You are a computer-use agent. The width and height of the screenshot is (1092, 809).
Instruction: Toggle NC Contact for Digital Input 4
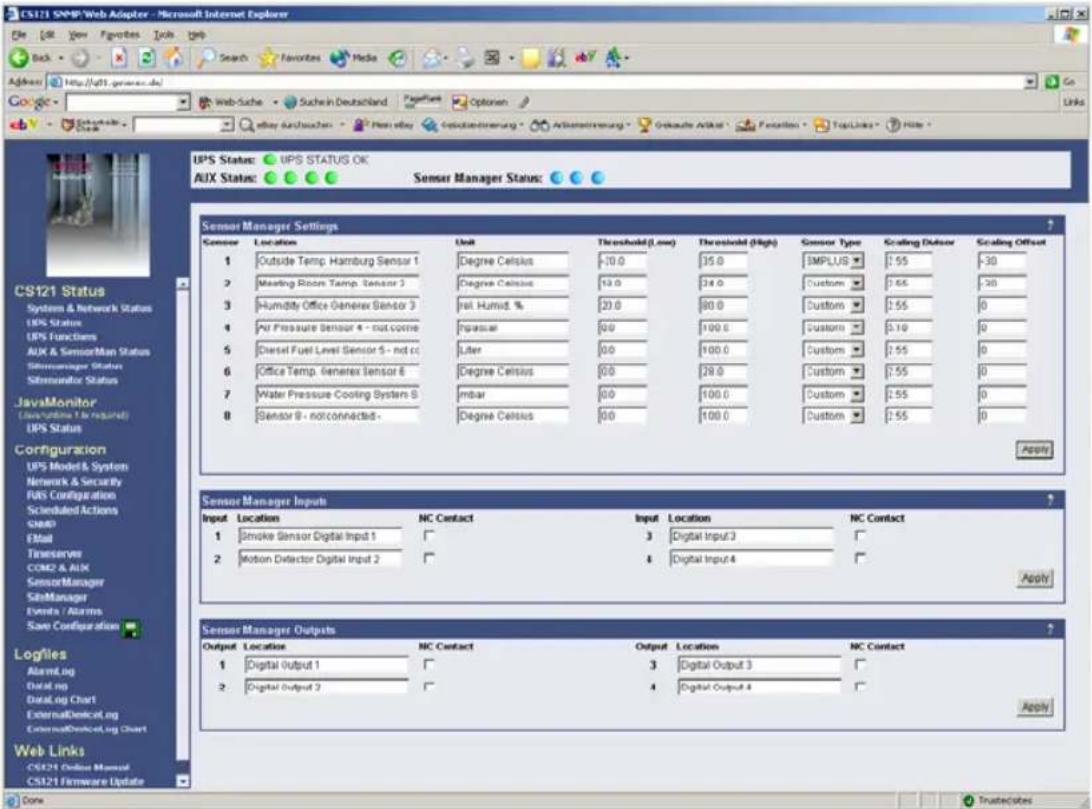coord(860,558)
